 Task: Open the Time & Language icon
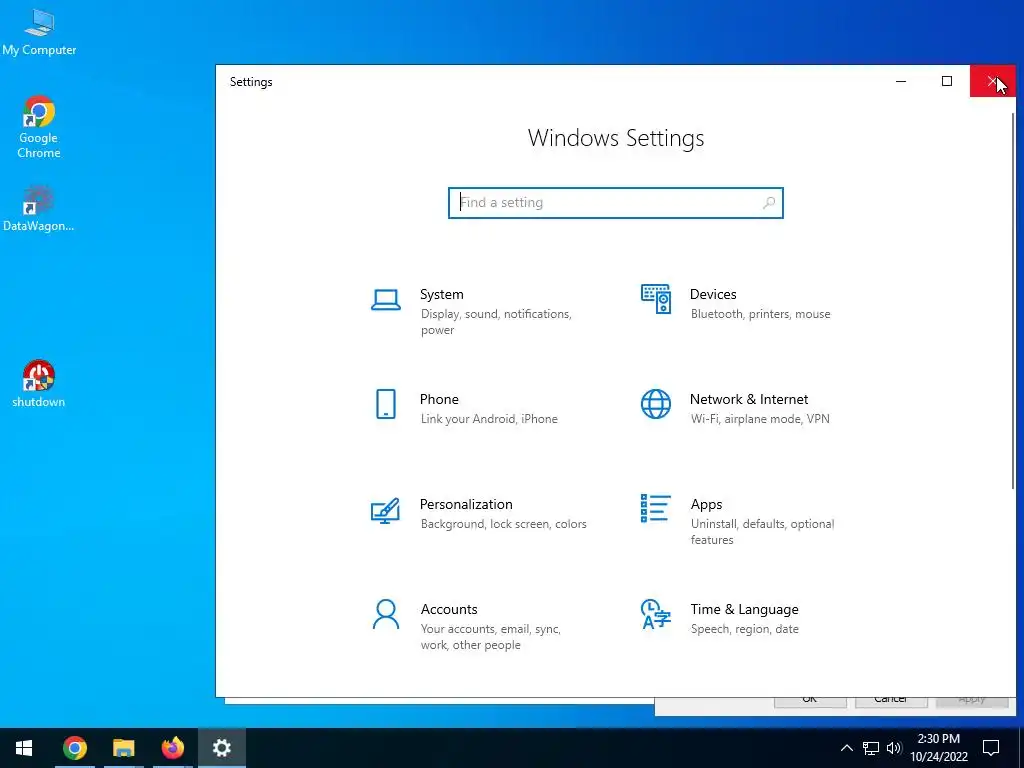(x=656, y=614)
